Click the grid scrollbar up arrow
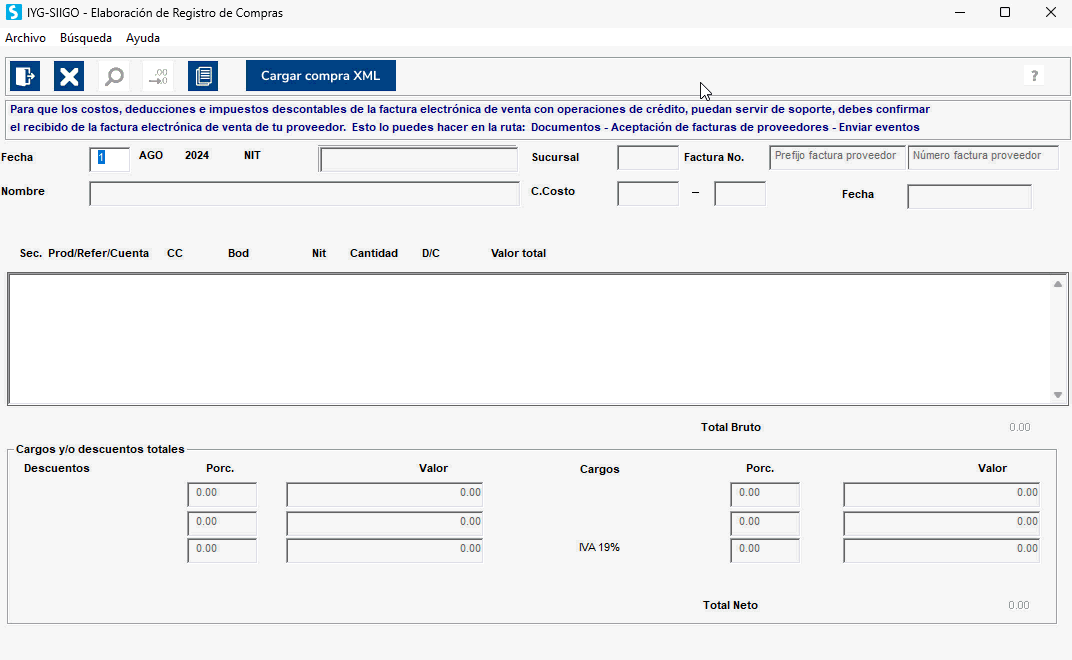 coord(1058,284)
